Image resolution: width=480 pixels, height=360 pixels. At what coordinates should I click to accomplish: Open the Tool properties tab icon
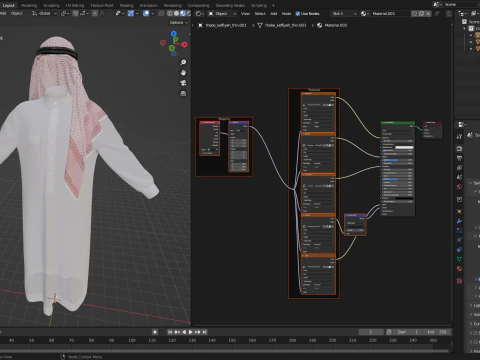pyautogui.click(x=459, y=136)
